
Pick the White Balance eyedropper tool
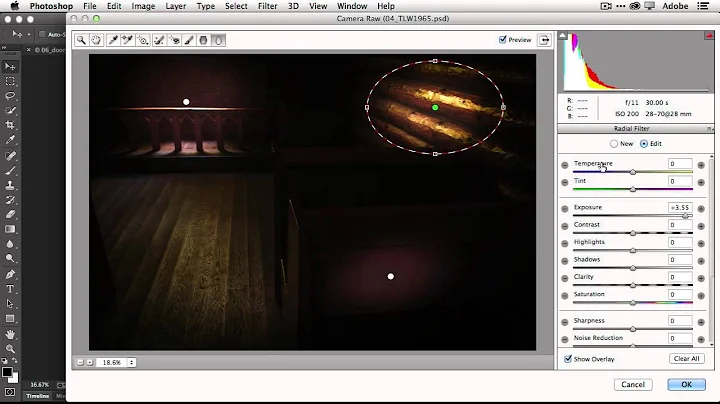[x=112, y=40]
